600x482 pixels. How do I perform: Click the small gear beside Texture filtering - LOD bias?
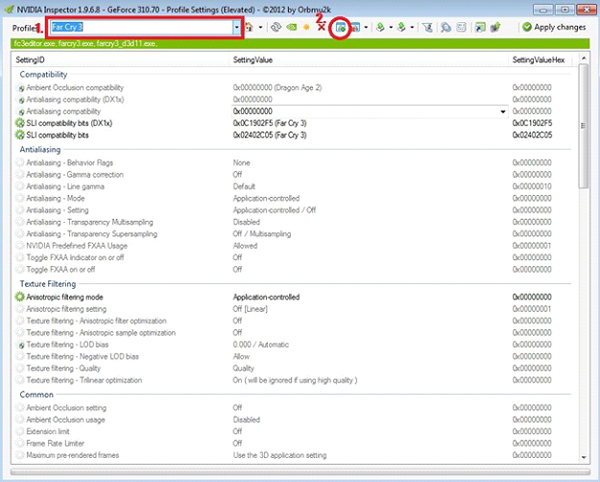tap(21, 345)
